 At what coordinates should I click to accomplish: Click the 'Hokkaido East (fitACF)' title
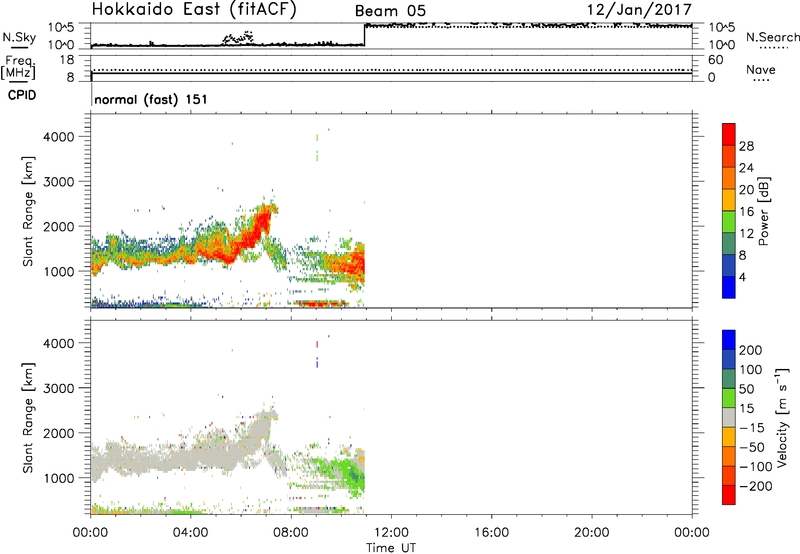pos(194,10)
